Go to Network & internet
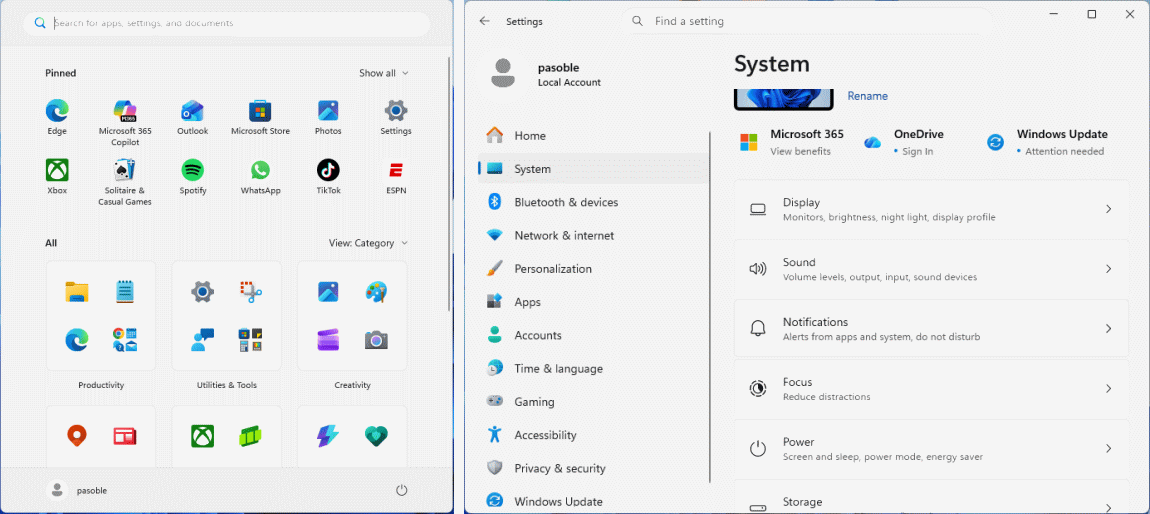Screen dimensions: 1150x514 point(593,235)
